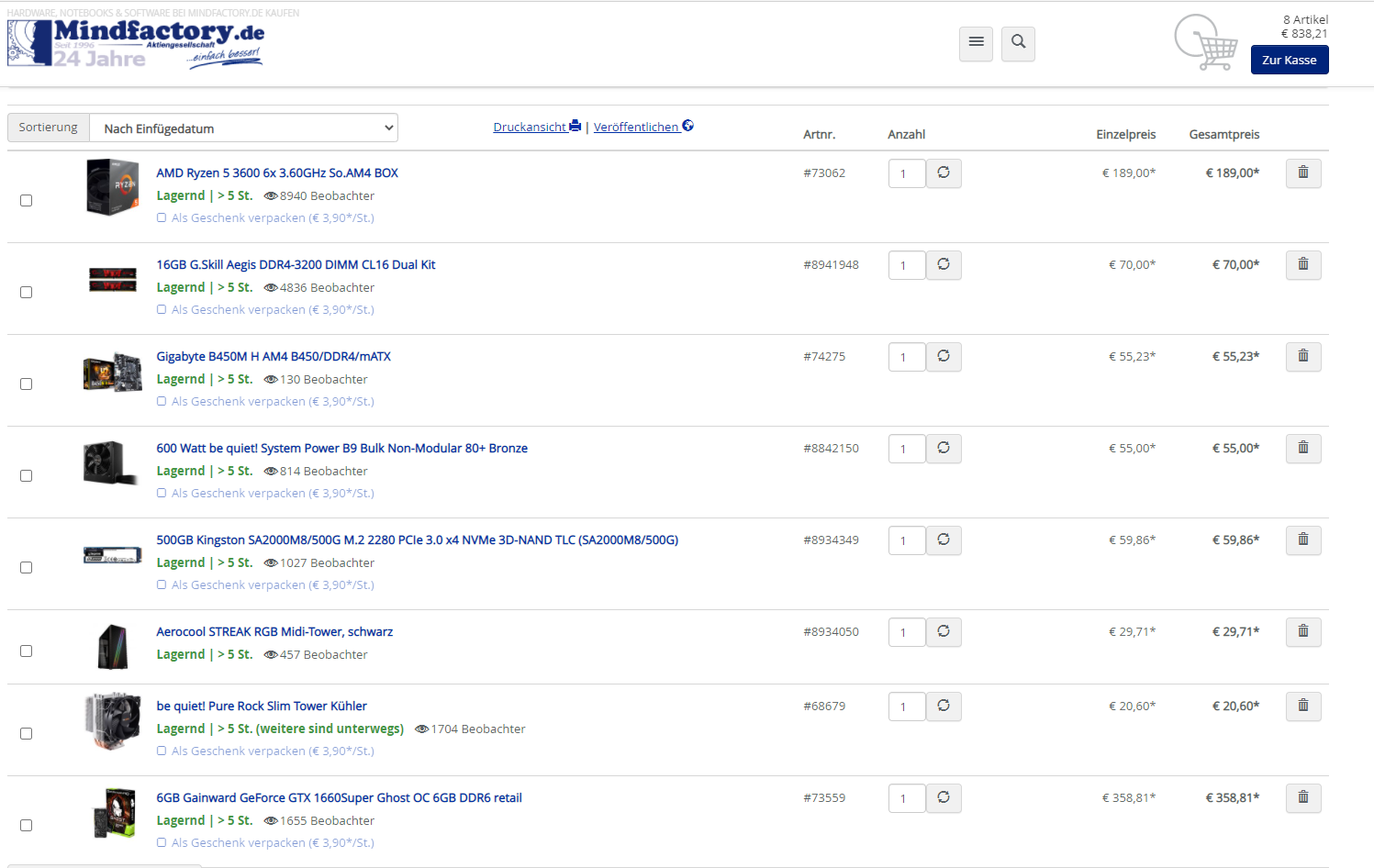Open 6GB Gainward GeForce GTX 1660Super link

[339, 797]
